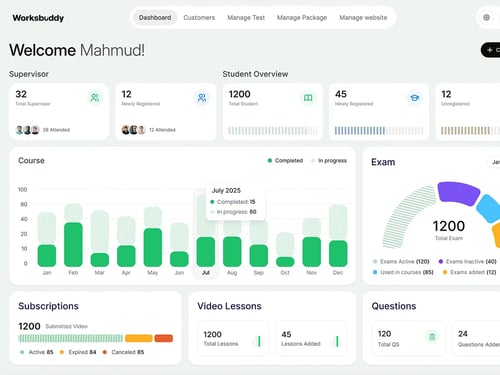Toggle Expired 84 legend item
The width and height of the screenshot is (500, 375).
point(78,352)
